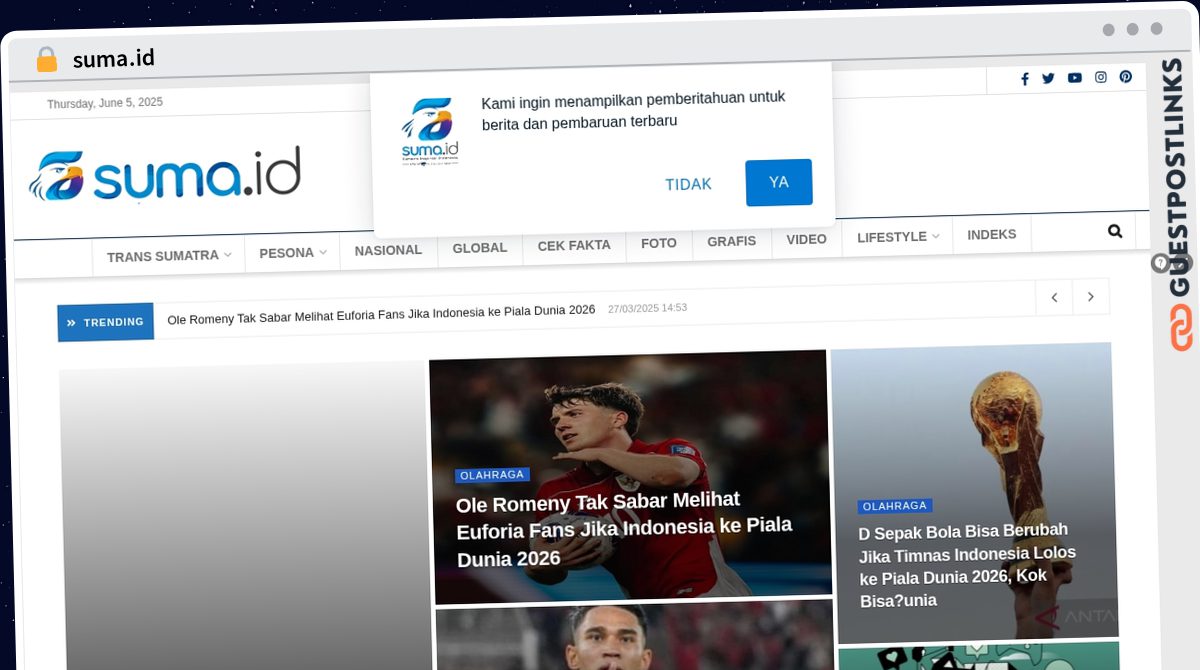Open the Pinterest social icon

coord(1125,77)
